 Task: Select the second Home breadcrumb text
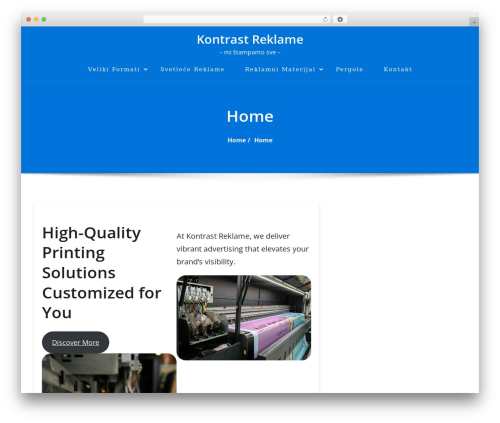coord(263,140)
